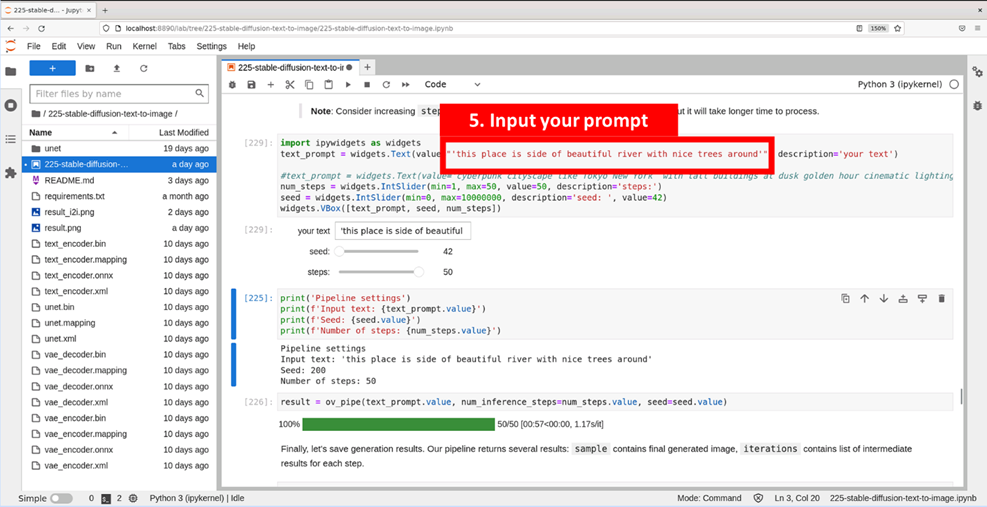This screenshot has width=987, height=507.
Task: Click the 'your text' prompt input box
Action: [403, 231]
